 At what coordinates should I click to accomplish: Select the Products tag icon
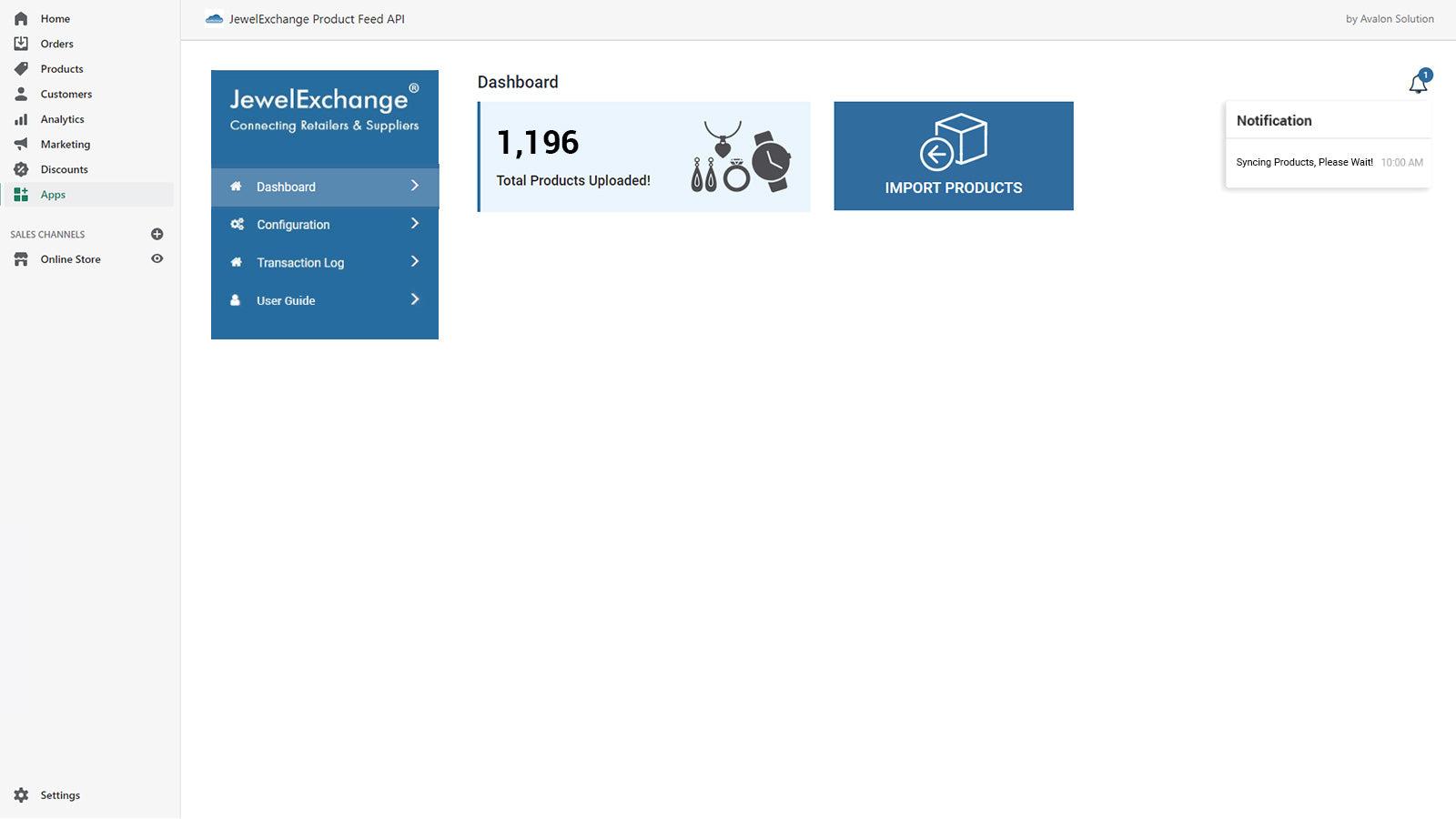20,68
